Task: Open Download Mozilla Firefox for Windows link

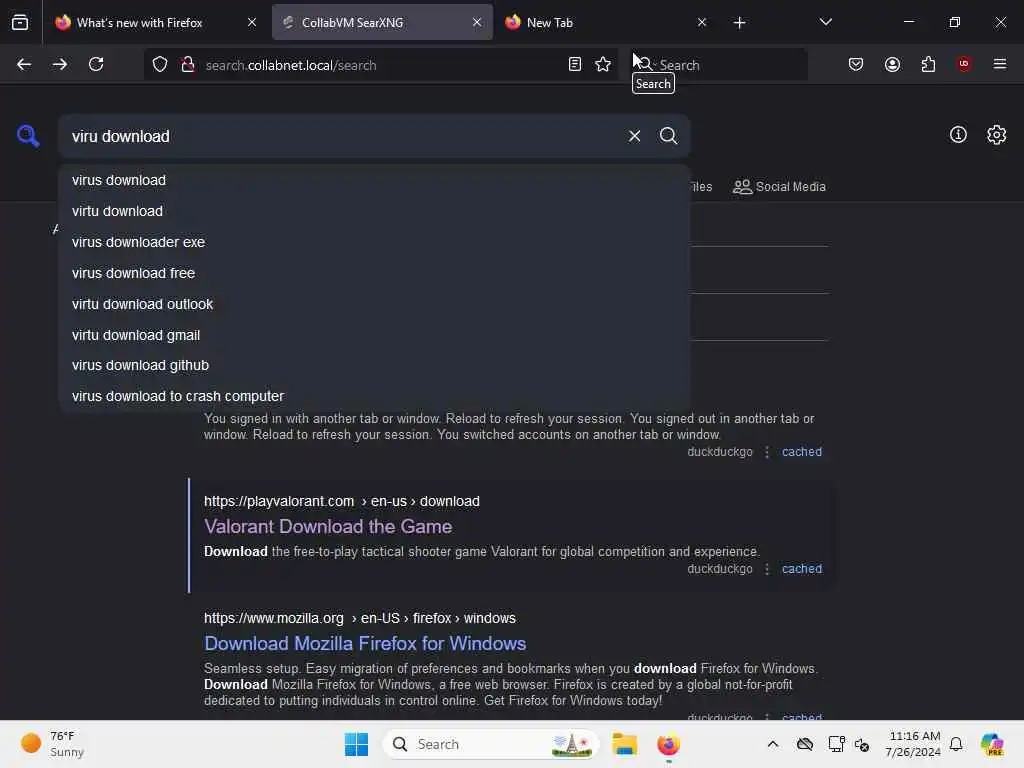Action: tap(365, 643)
